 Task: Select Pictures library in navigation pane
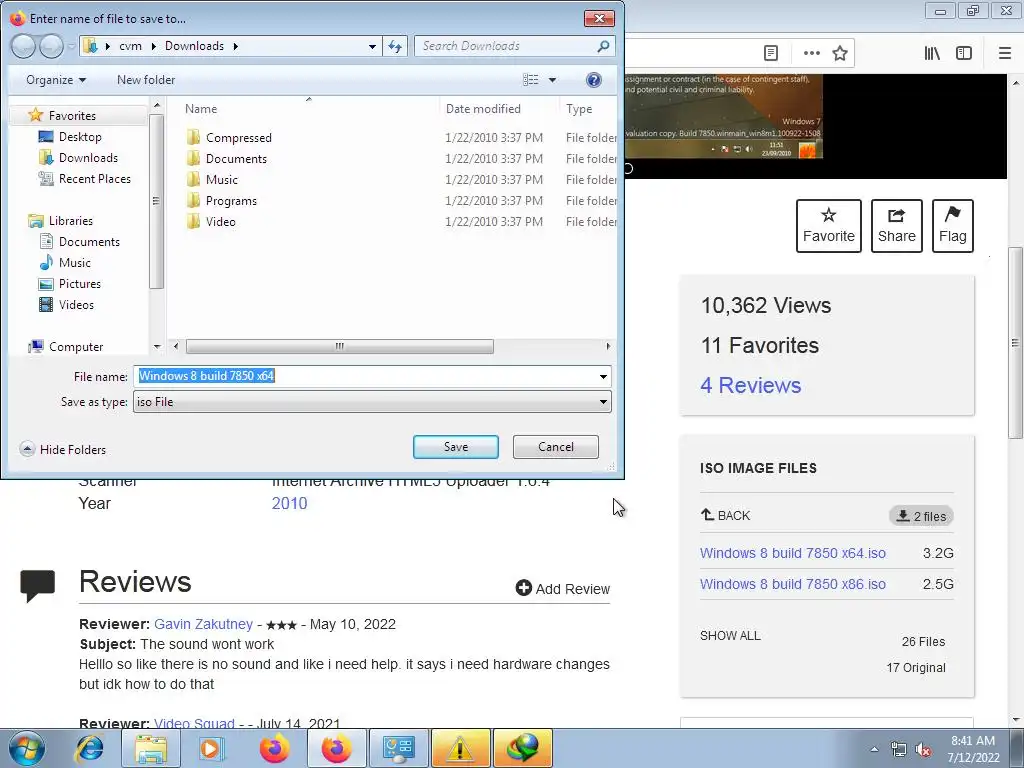(80, 283)
